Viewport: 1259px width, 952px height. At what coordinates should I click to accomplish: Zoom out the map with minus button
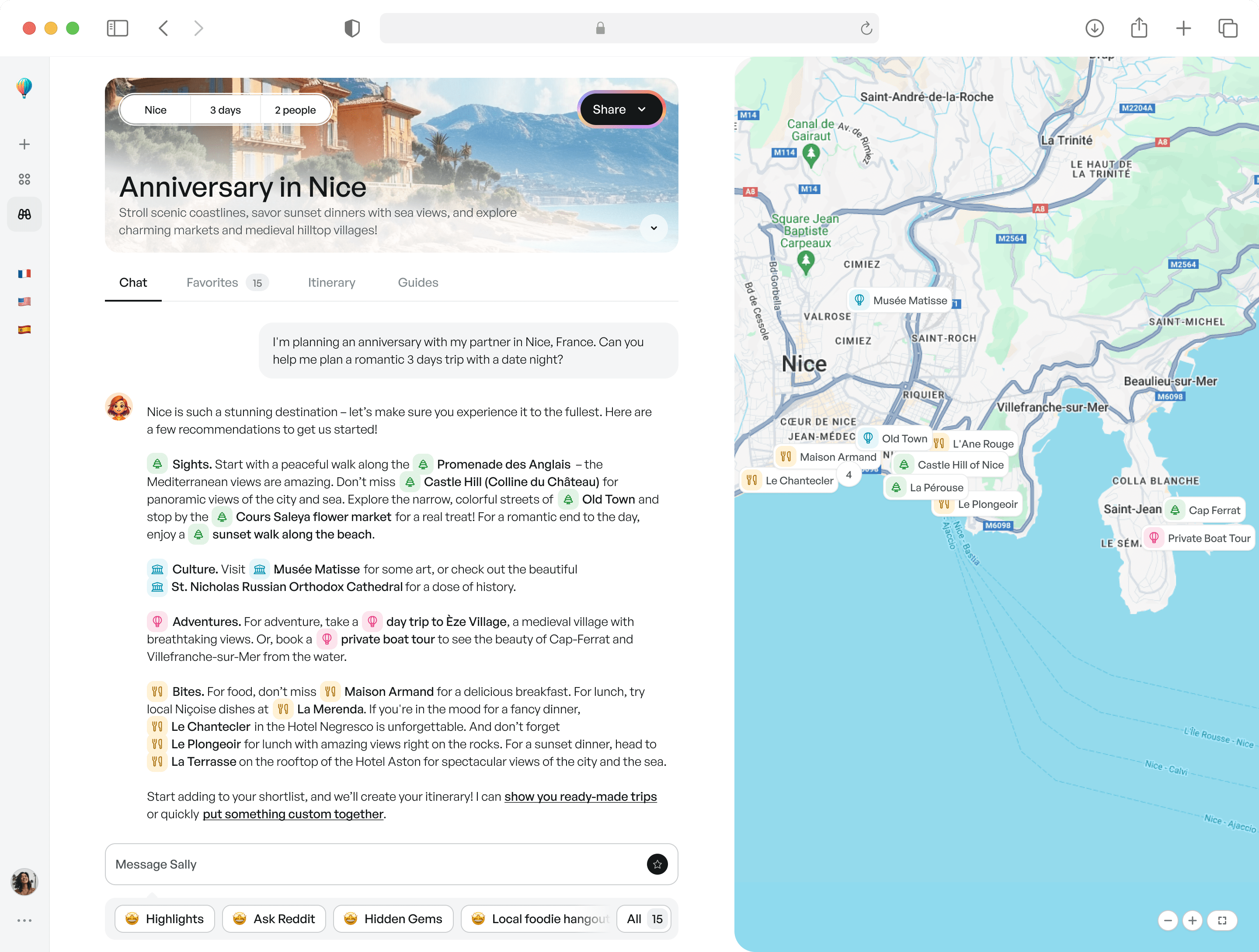point(1168,920)
